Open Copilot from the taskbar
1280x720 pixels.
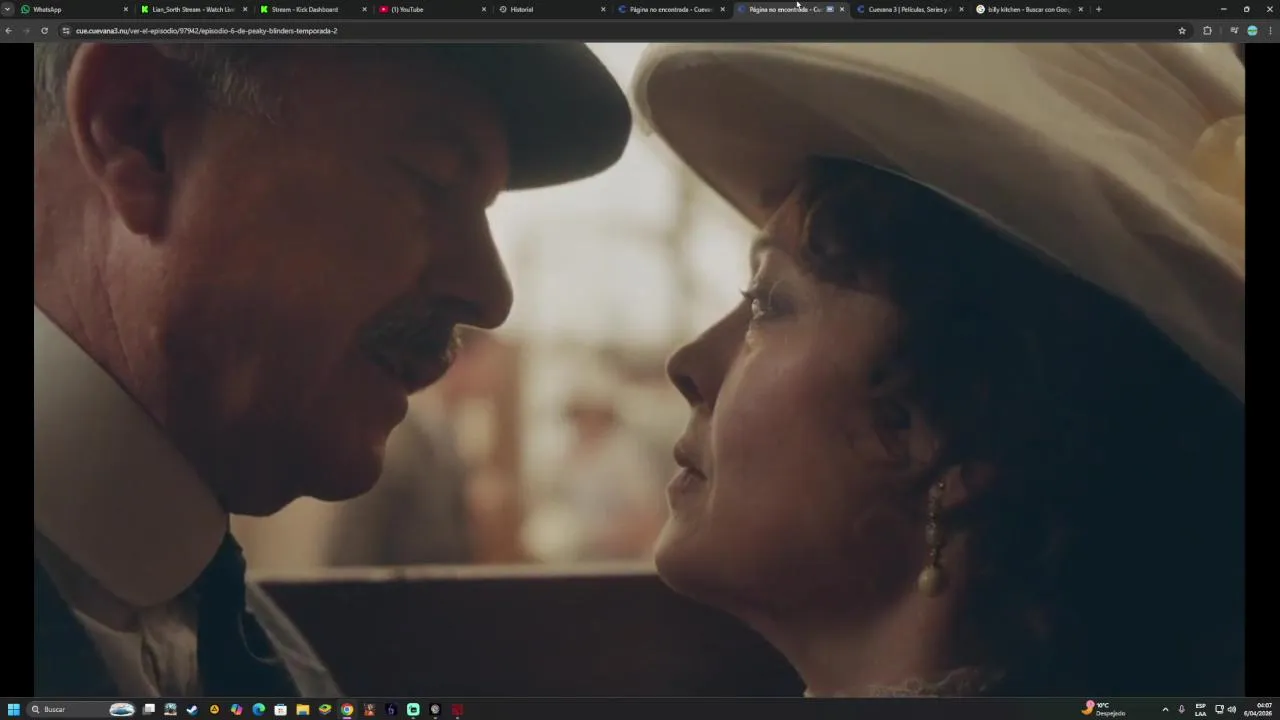tap(236, 709)
